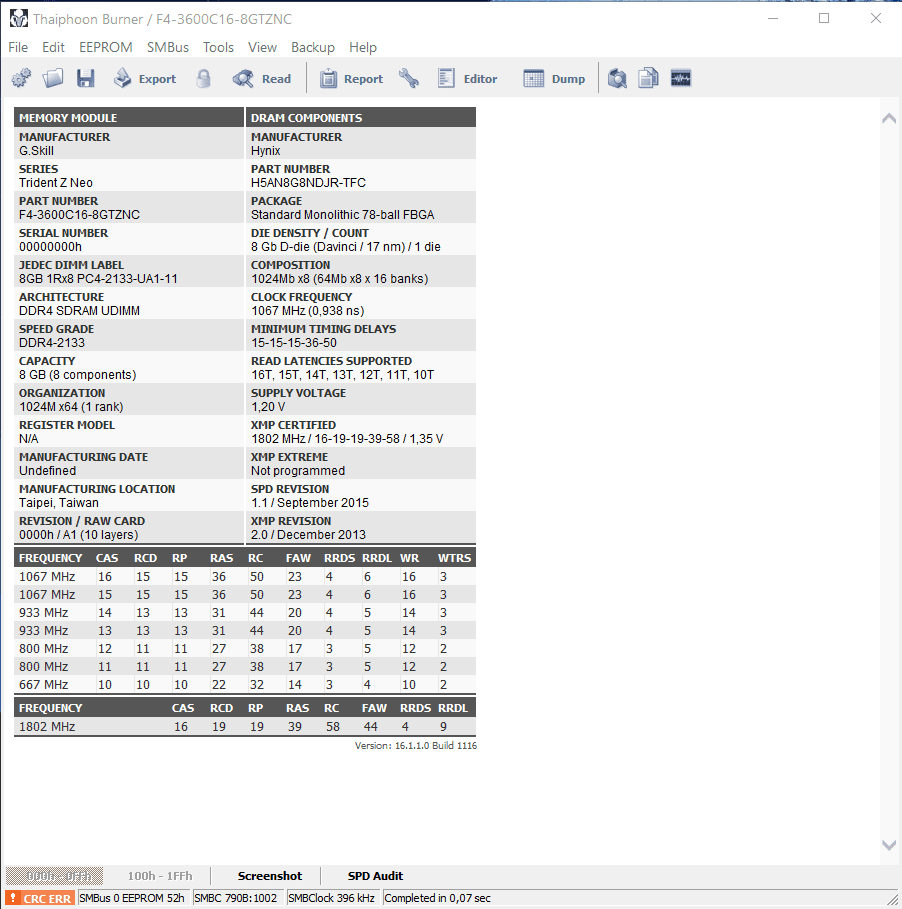This screenshot has width=902, height=909.
Task: Click the memory chip toolbar icon
Action: [681, 78]
